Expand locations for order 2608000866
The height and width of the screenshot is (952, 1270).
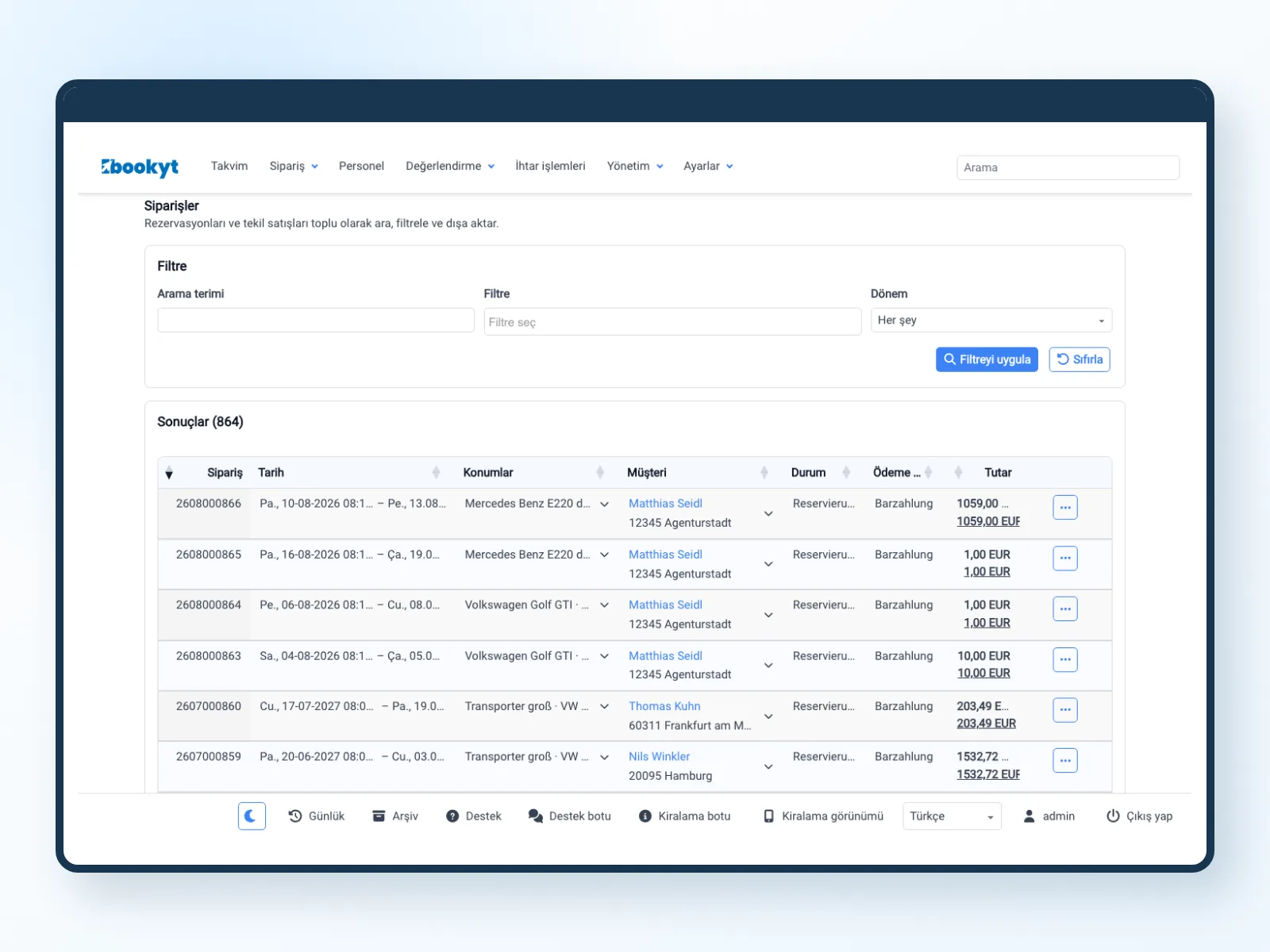(x=605, y=504)
